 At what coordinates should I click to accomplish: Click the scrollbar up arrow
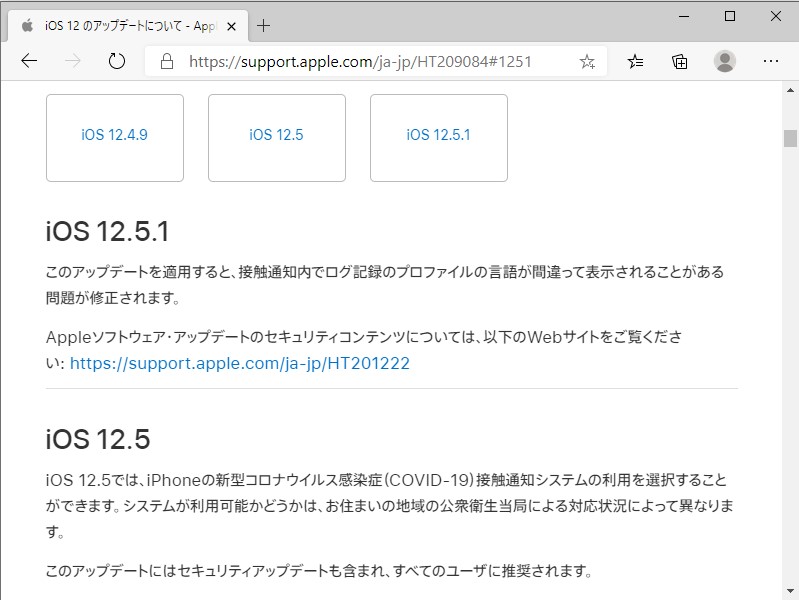(x=790, y=90)
